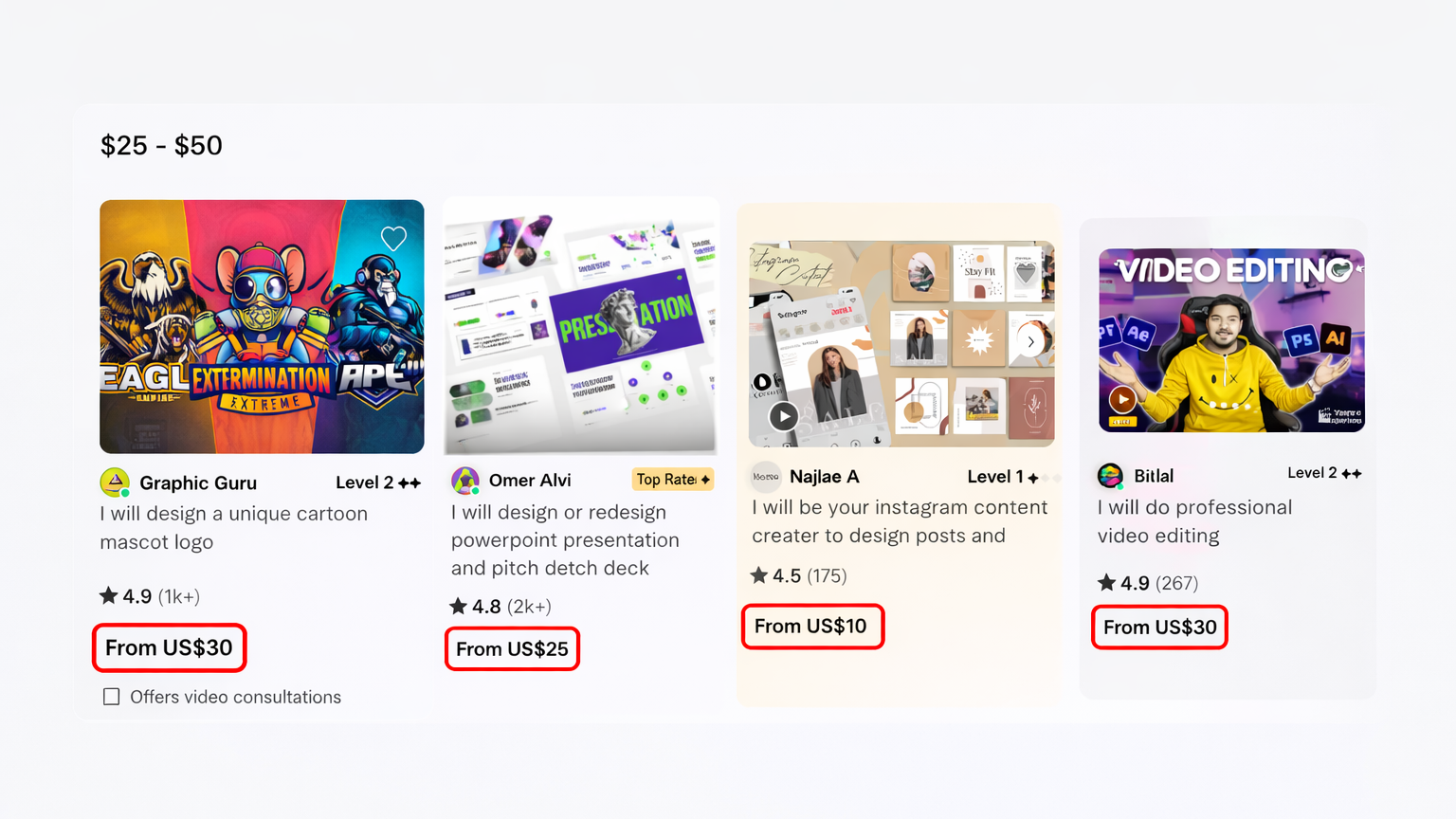This screenshot has width=1456, height=819.
Task: Click Graphic Guru's profile avatar
Action: [x=115, y=482]
